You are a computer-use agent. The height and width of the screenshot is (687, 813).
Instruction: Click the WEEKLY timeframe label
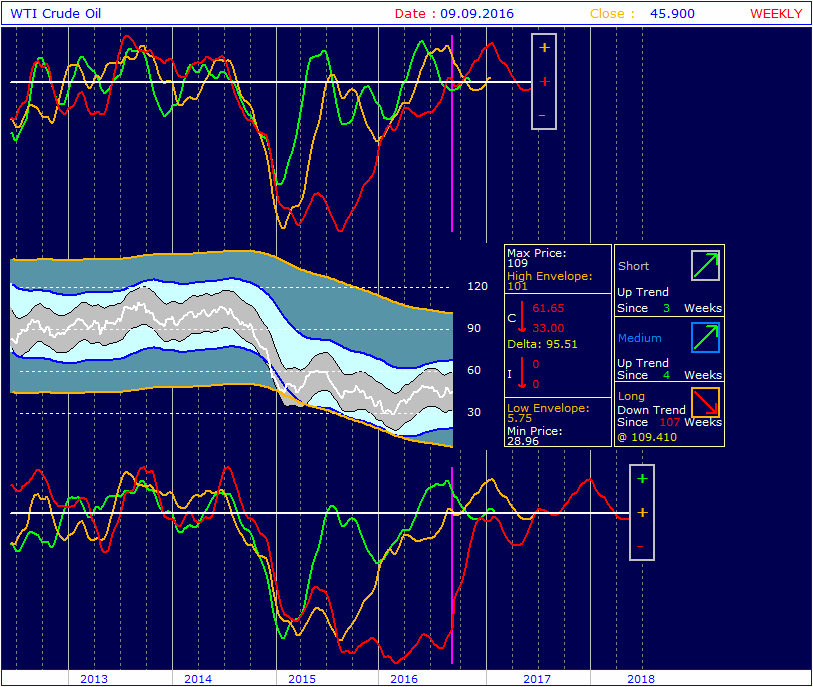coord(776,14)
